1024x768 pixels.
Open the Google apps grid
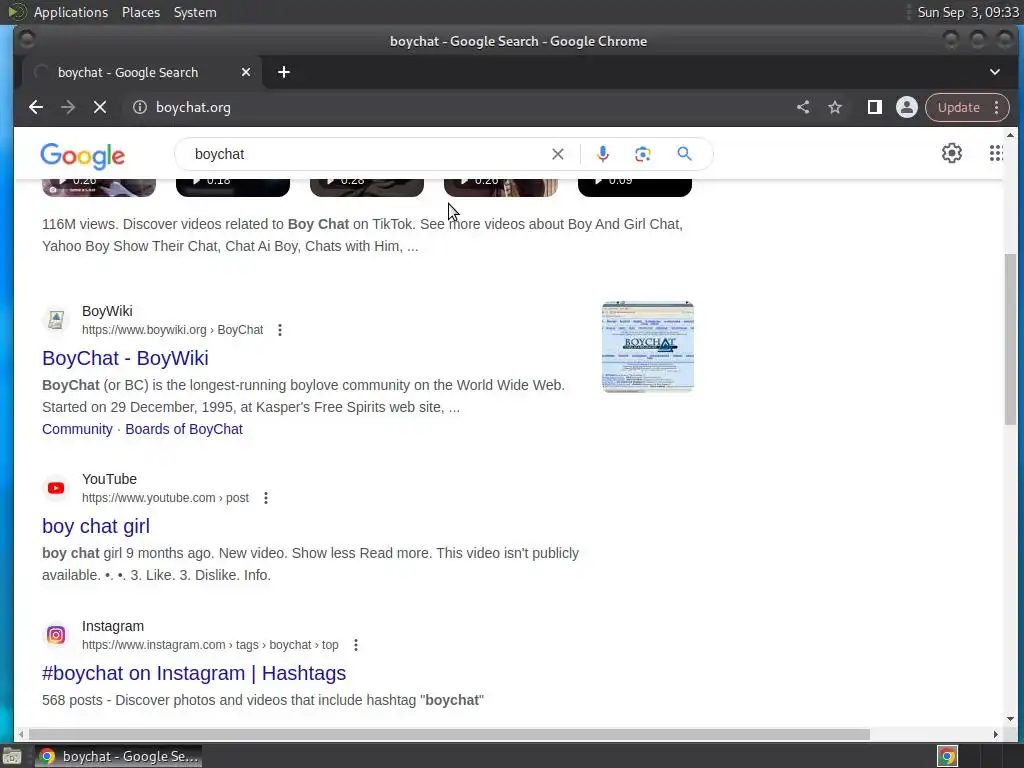pyautogui.click(x=995, y=153)
